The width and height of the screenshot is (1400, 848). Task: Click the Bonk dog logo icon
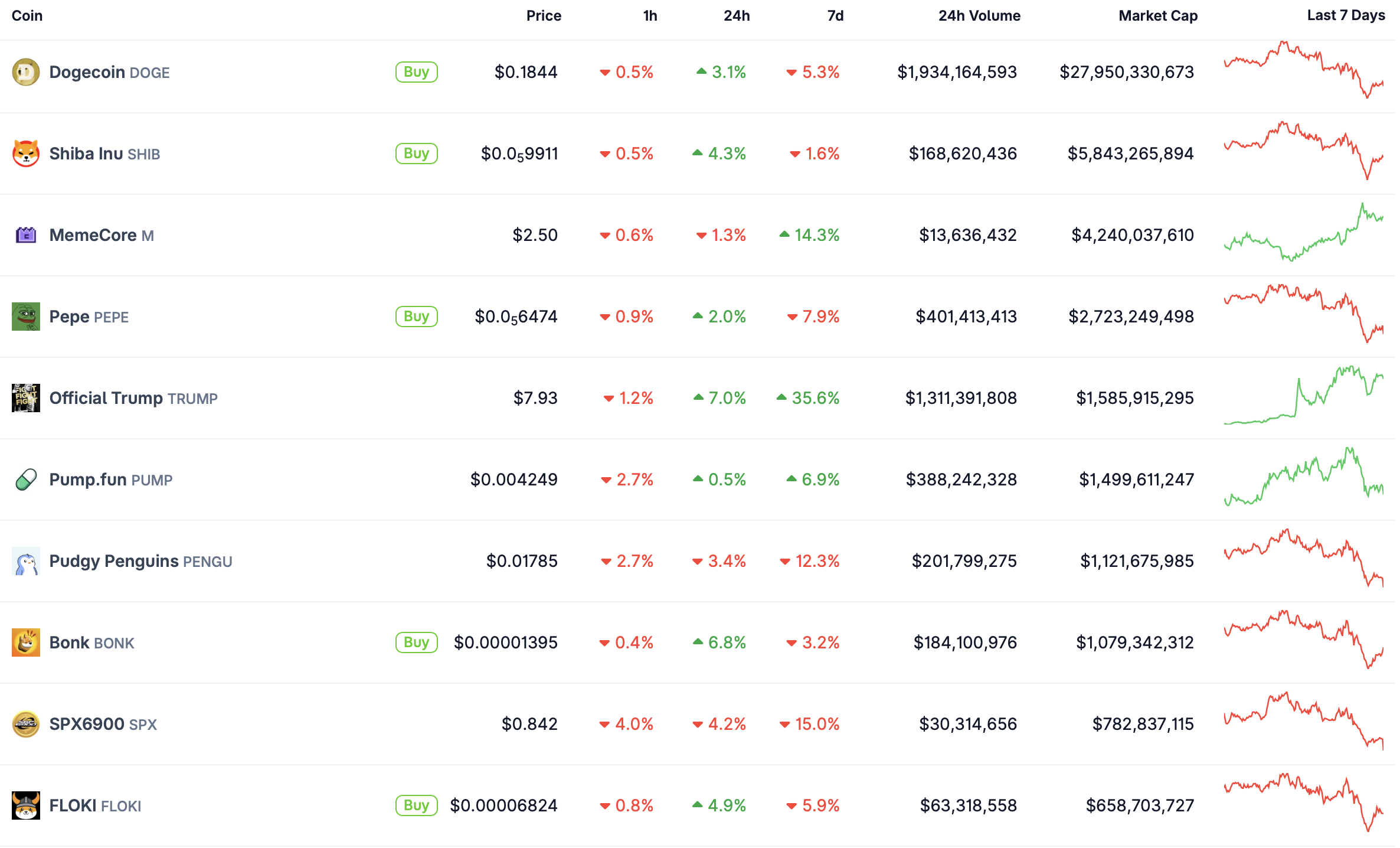26,642
